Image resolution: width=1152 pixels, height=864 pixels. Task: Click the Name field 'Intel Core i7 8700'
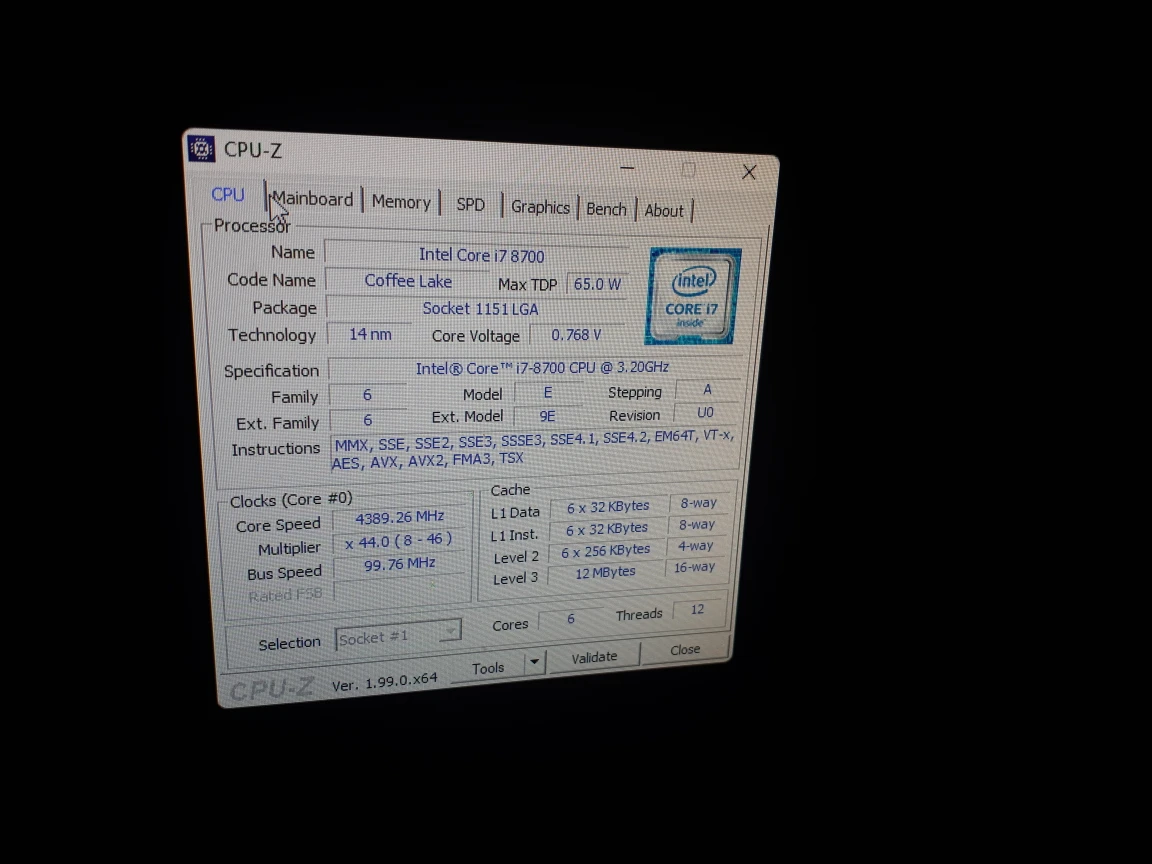(480, 256)
